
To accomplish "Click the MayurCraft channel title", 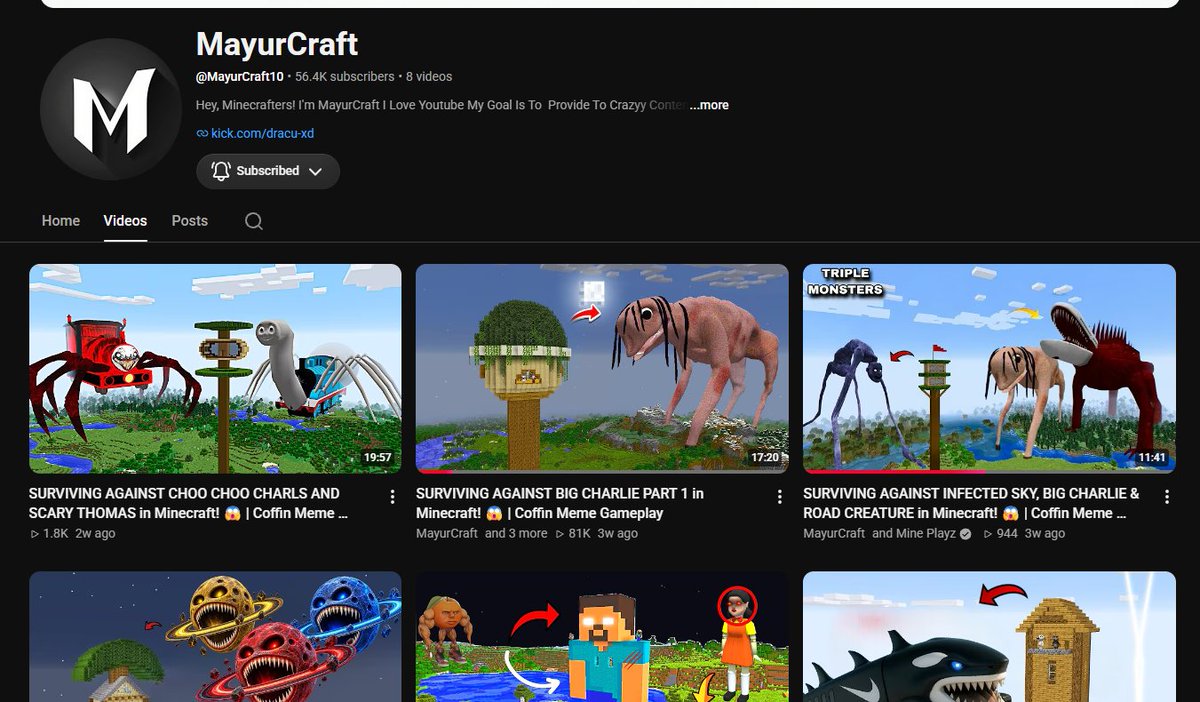I will (x=277, y=44).
